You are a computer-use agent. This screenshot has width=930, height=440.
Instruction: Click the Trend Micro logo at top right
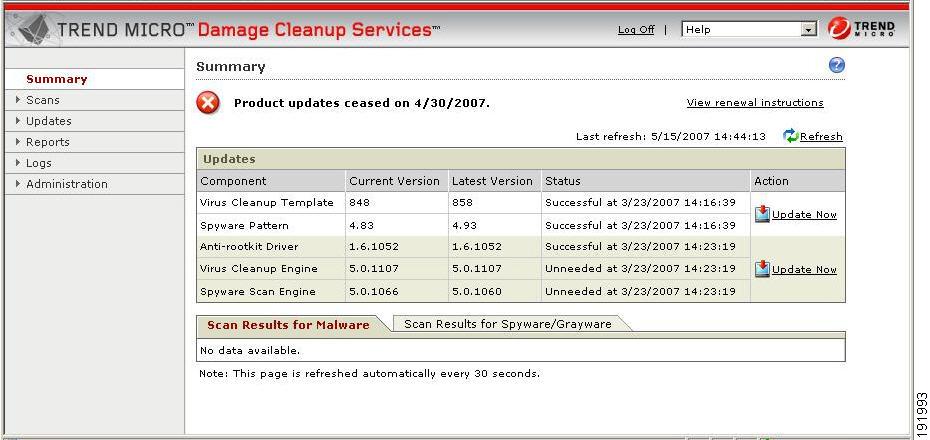coord(861,28)
